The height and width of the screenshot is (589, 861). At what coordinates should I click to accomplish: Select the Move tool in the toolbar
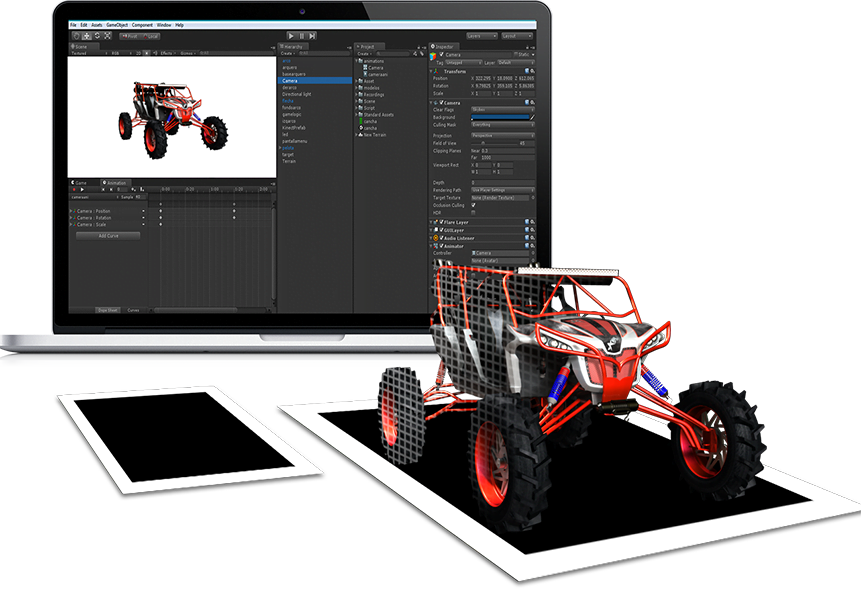click(87, 37)
